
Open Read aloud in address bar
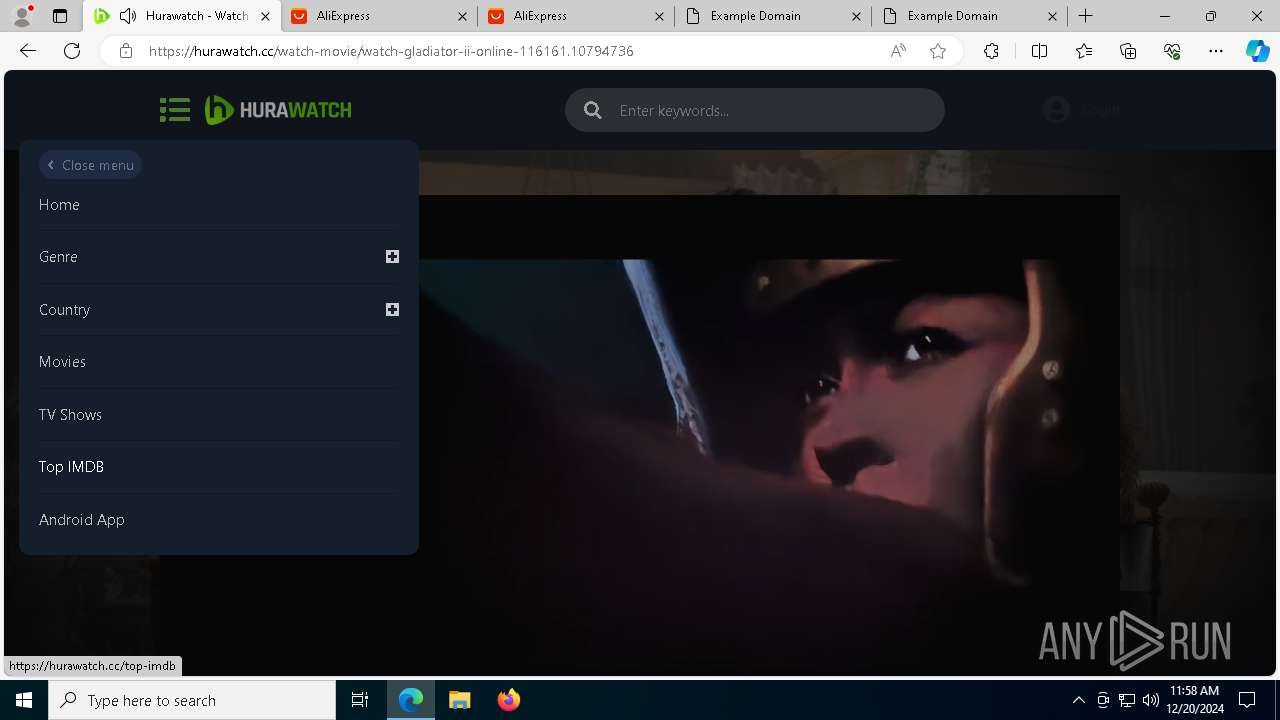click(898, 51)
